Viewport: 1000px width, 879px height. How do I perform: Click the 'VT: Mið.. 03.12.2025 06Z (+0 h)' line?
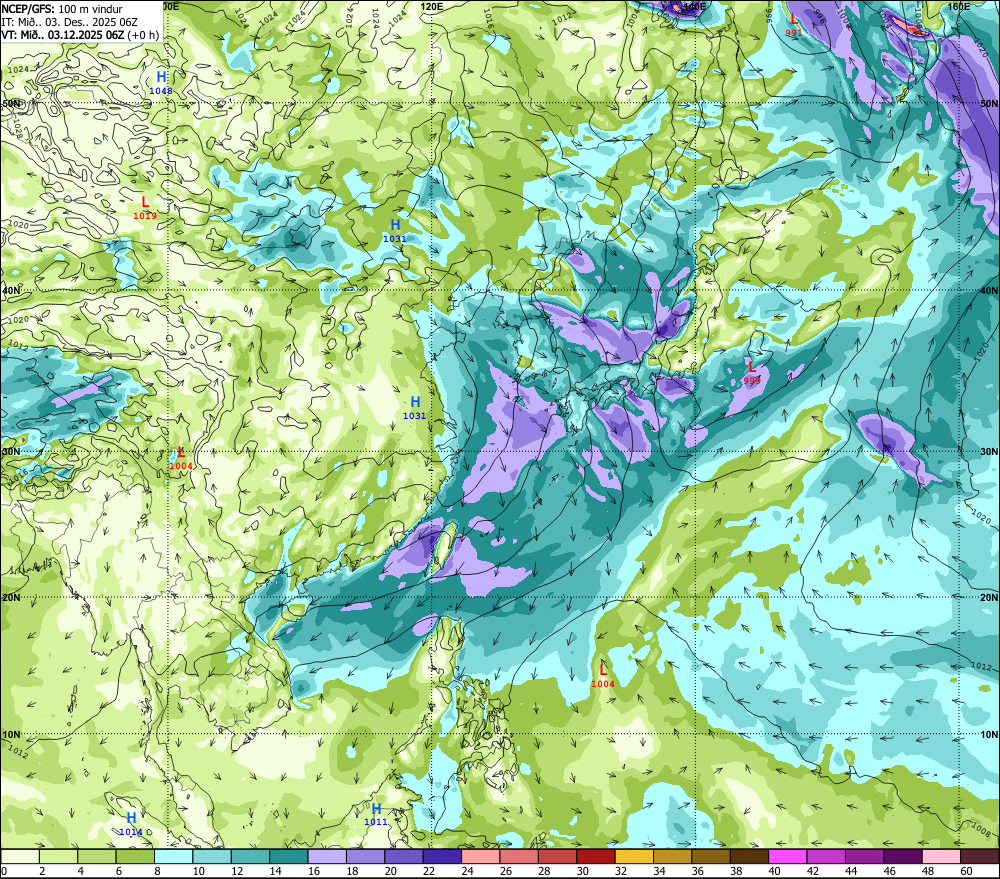point(80,34)
